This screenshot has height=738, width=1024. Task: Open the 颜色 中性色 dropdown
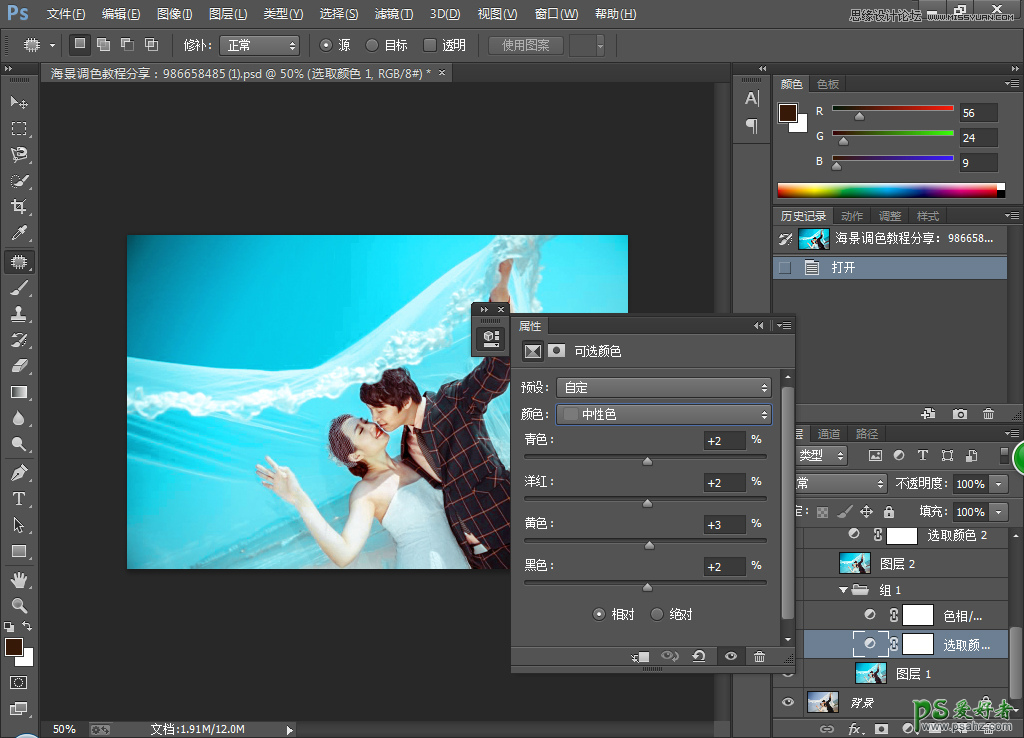[664, 414]
